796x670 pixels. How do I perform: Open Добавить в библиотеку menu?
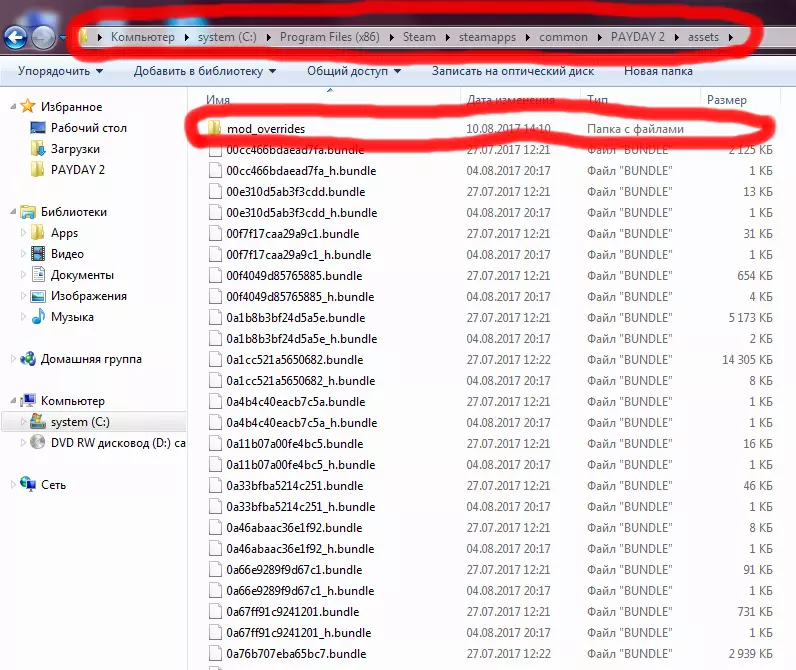[x=205, y=71]
